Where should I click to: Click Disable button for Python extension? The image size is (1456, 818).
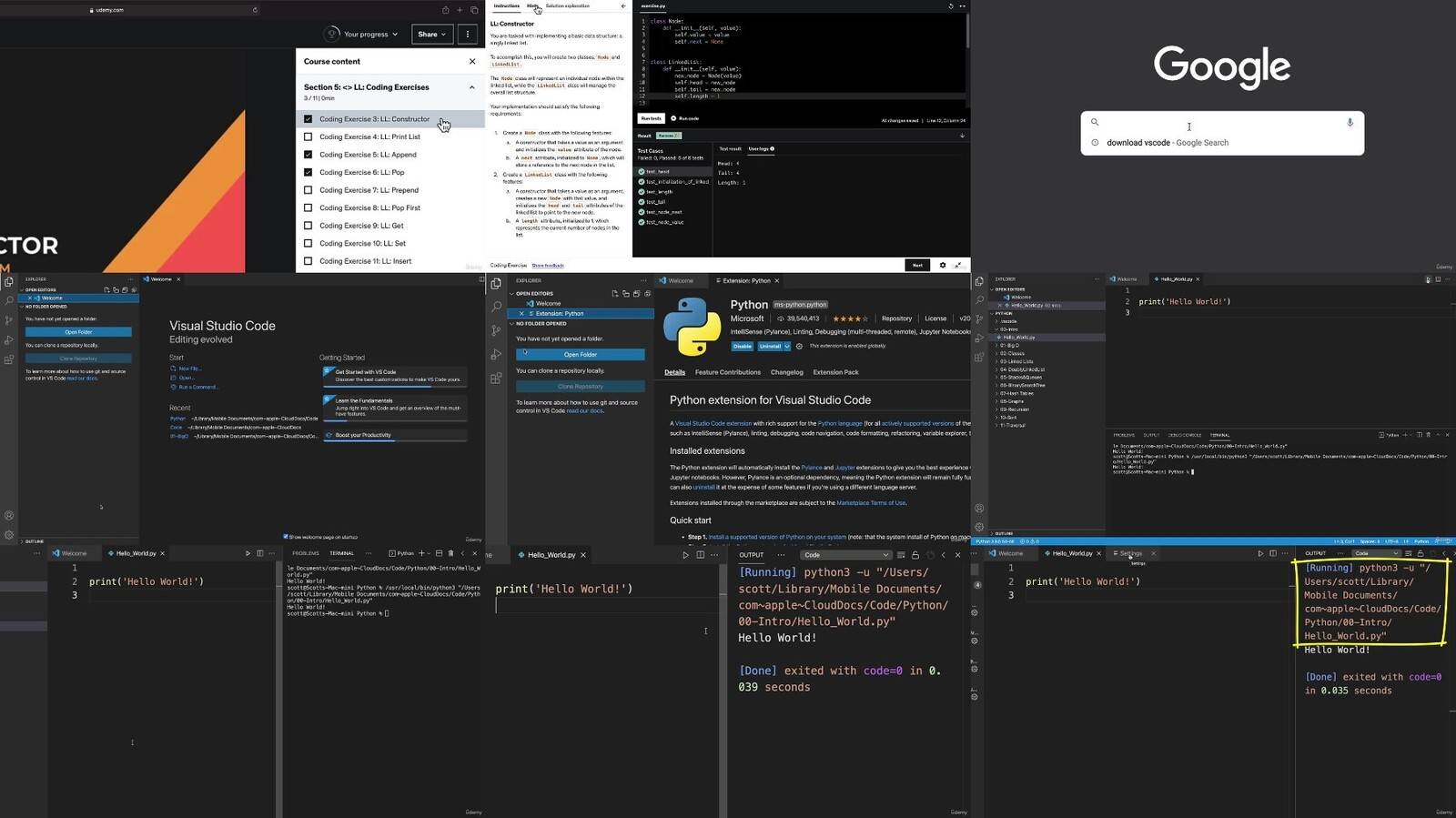tap(743, 346)
